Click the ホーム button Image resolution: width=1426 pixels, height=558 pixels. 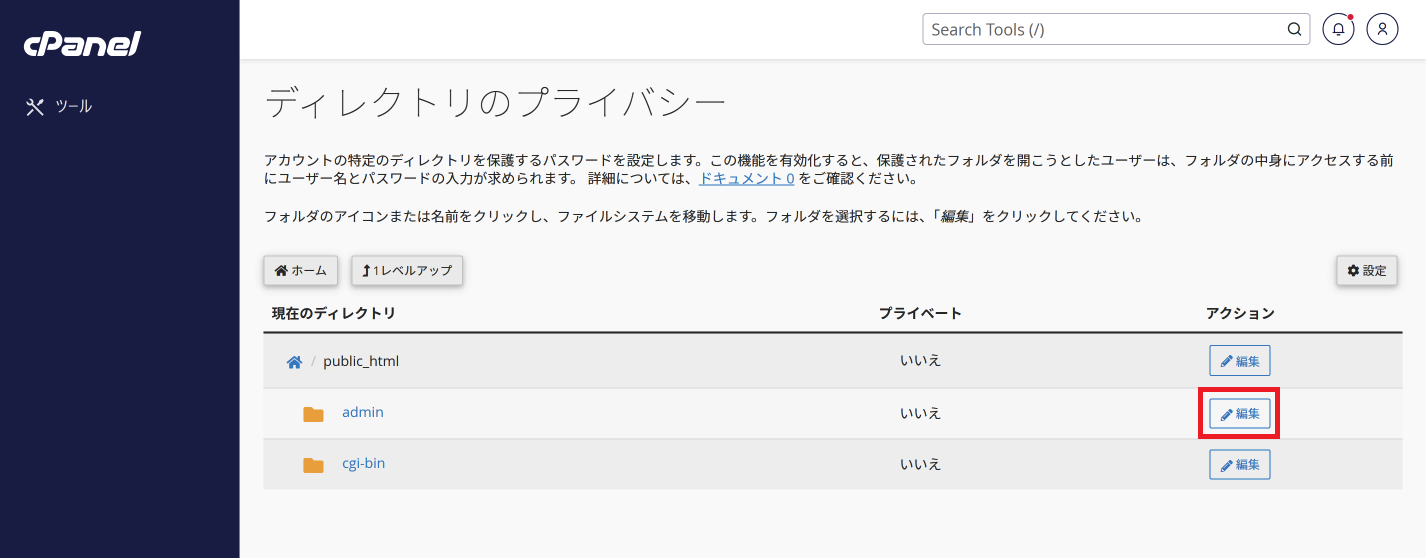tap(301, 271)
